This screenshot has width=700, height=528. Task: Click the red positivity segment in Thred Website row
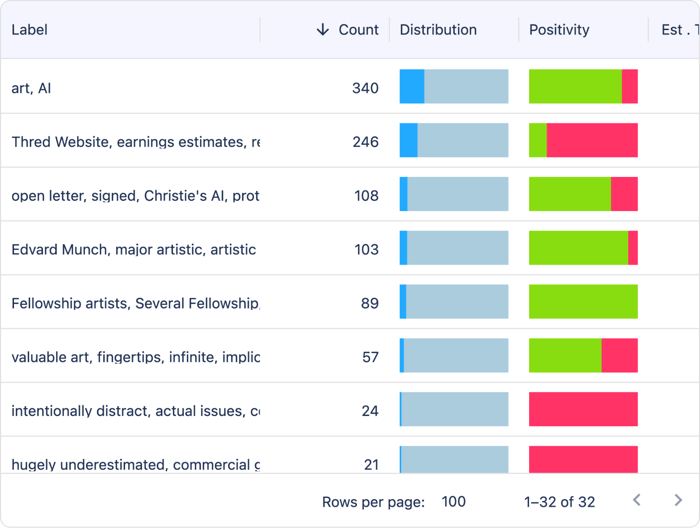[592, 141]
